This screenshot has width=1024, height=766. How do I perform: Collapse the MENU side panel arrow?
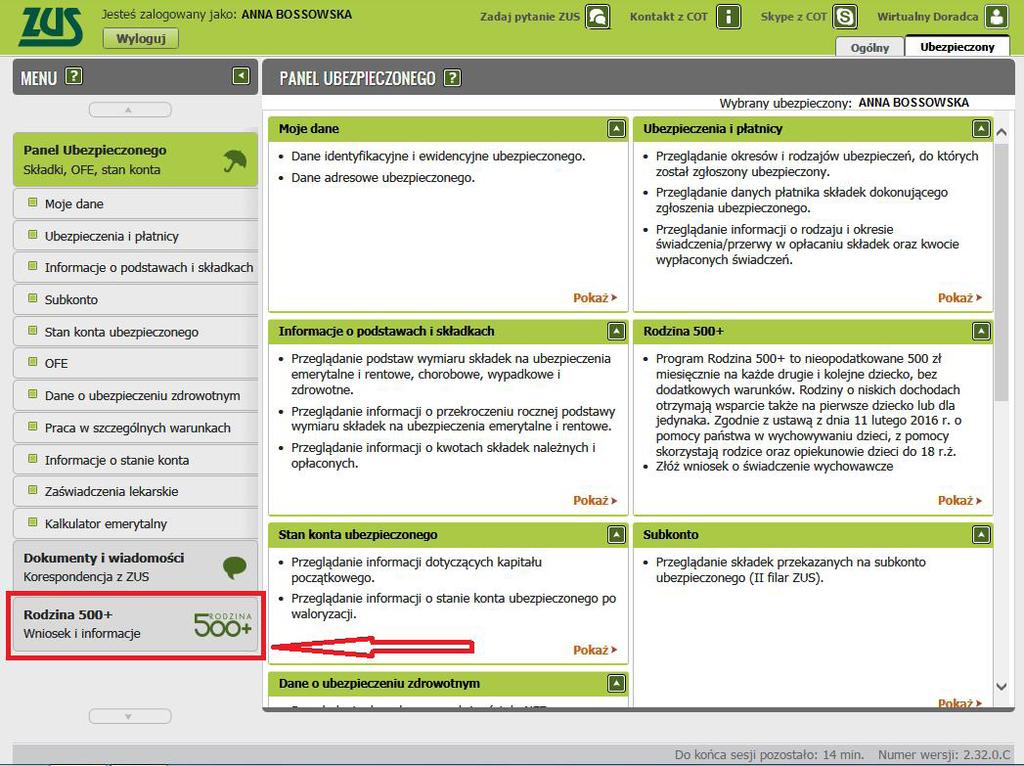point(241,76)
